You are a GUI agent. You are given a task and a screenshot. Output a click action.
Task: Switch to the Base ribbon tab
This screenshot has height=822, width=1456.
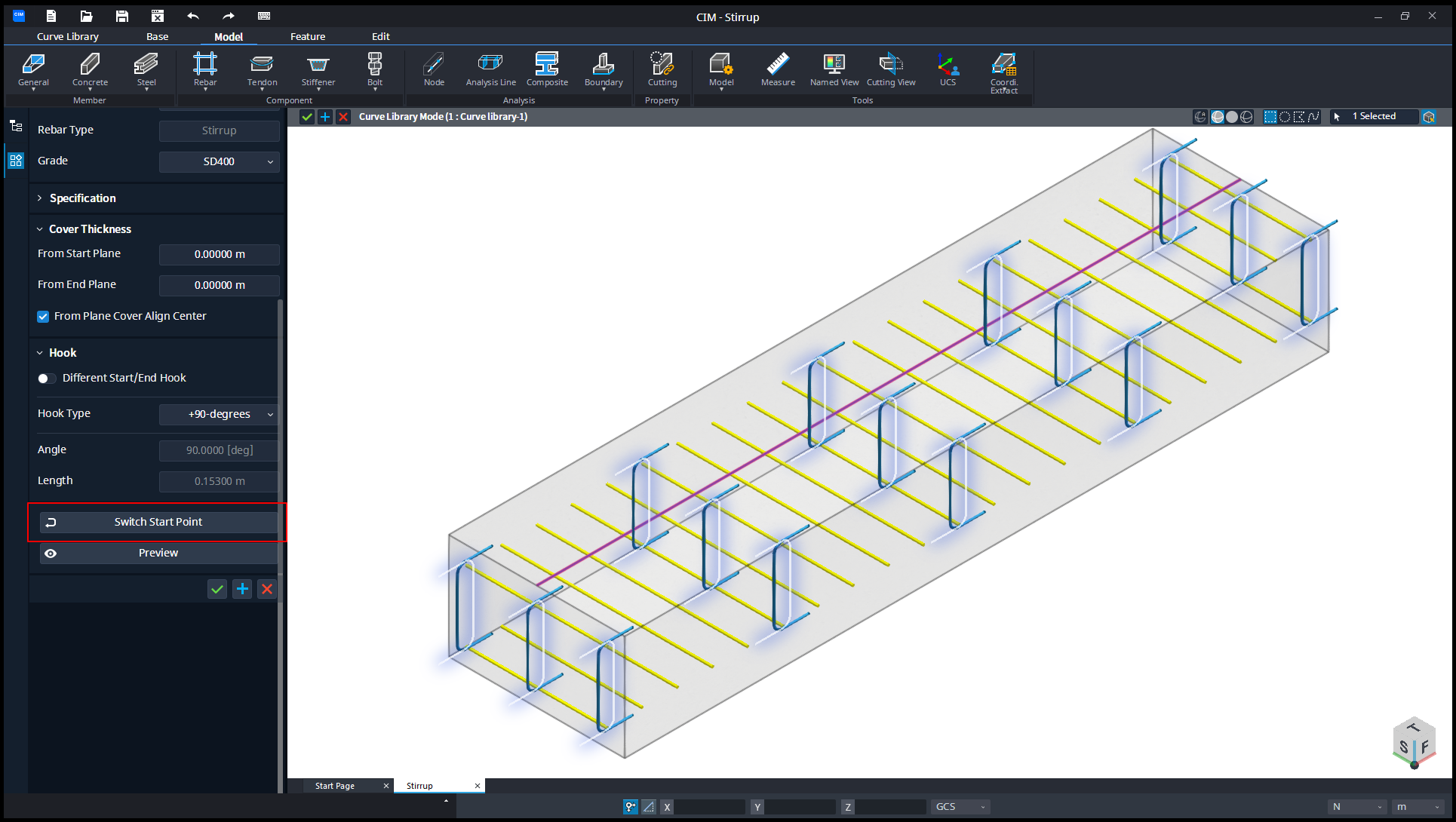point(158,36)
